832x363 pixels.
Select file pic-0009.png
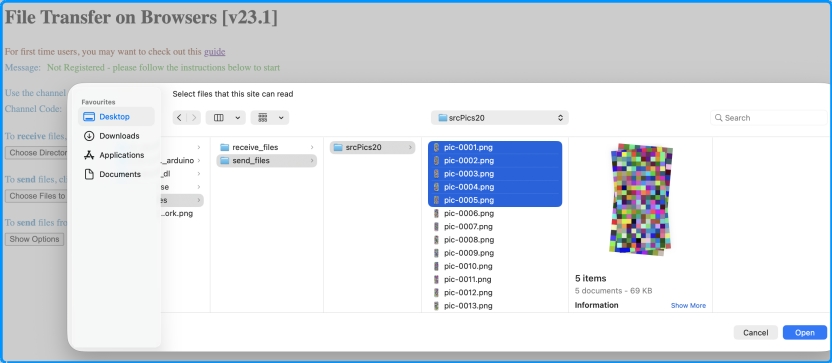495,253
